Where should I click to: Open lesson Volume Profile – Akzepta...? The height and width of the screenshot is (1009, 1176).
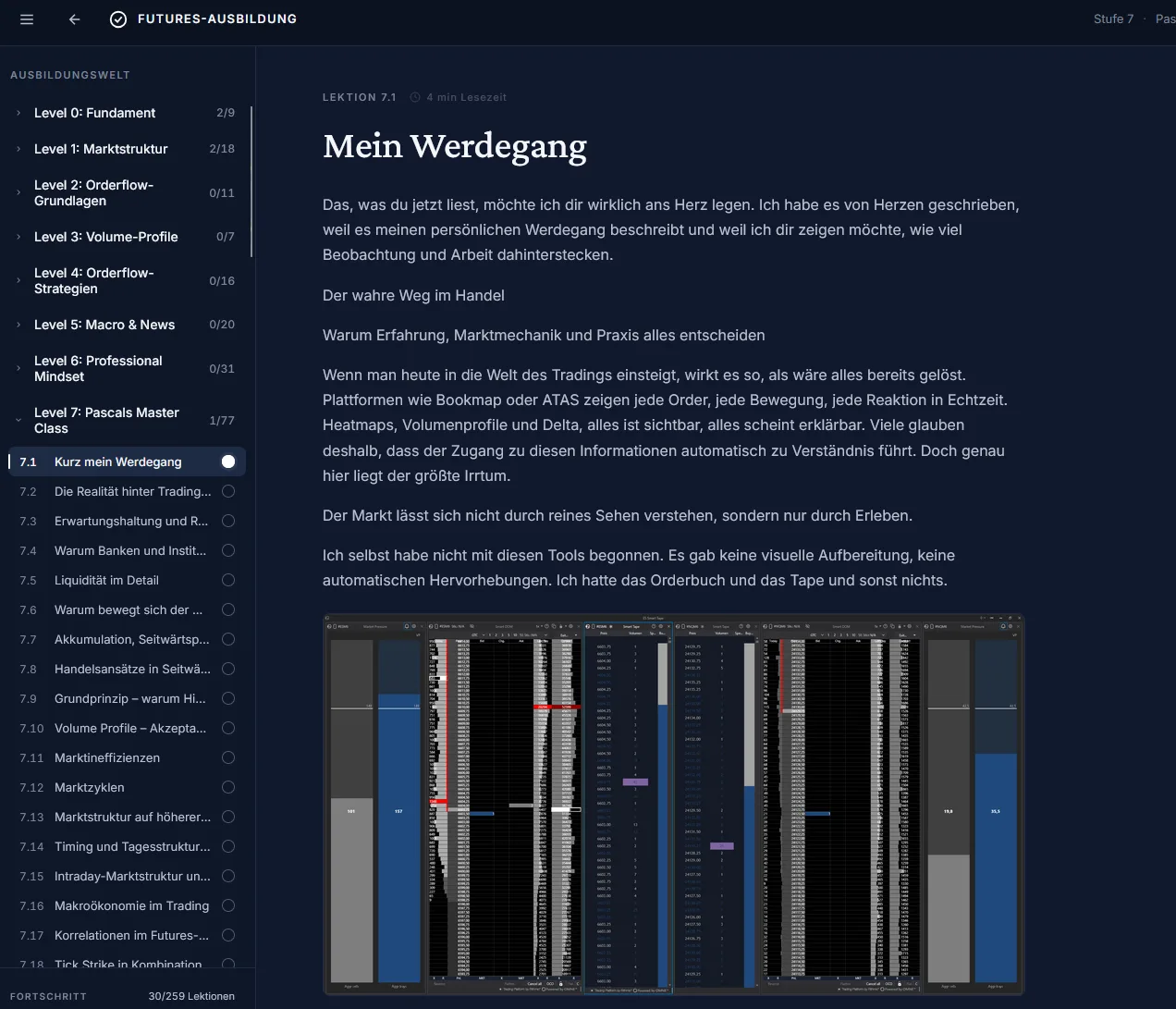click(127, 728)
